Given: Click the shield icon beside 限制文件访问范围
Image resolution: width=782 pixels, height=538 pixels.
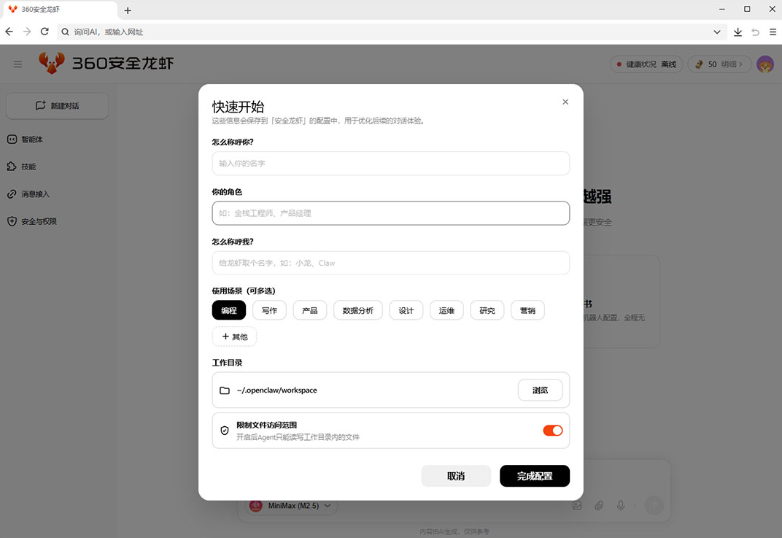Looking at the screenshot, I should click(224, 430).
